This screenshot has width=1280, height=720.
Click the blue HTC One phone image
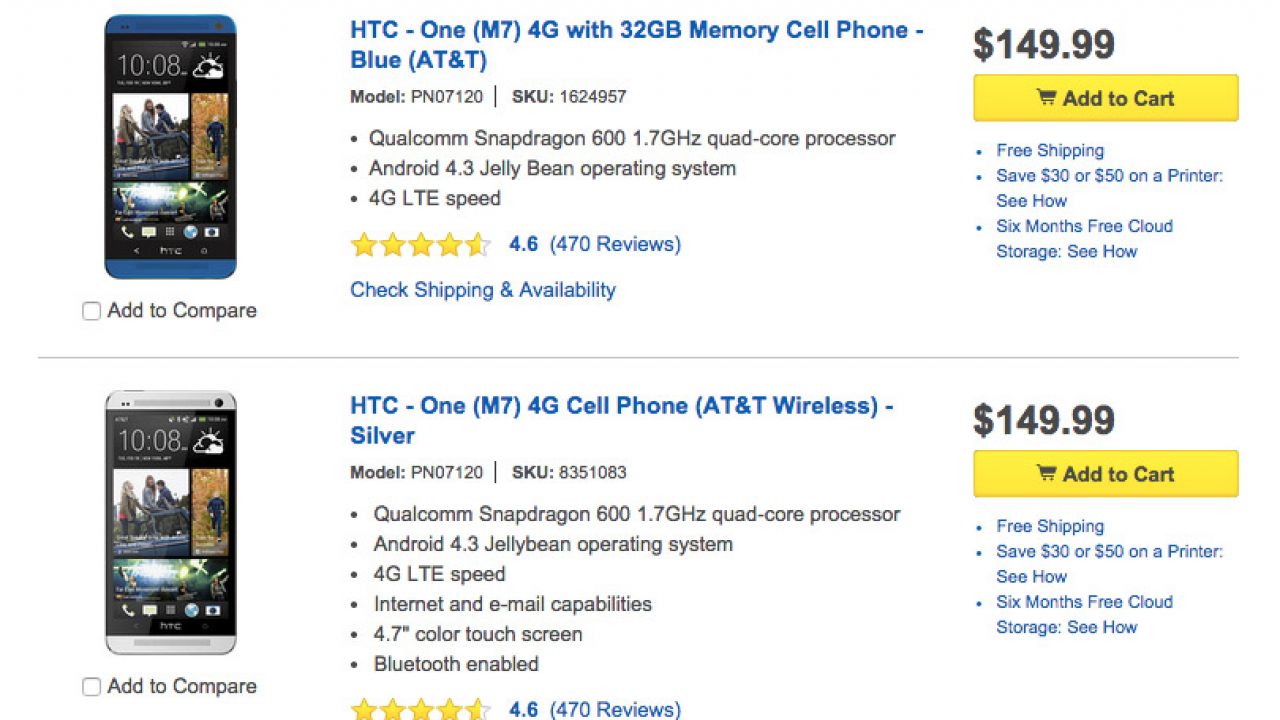(x=171, y=147)
